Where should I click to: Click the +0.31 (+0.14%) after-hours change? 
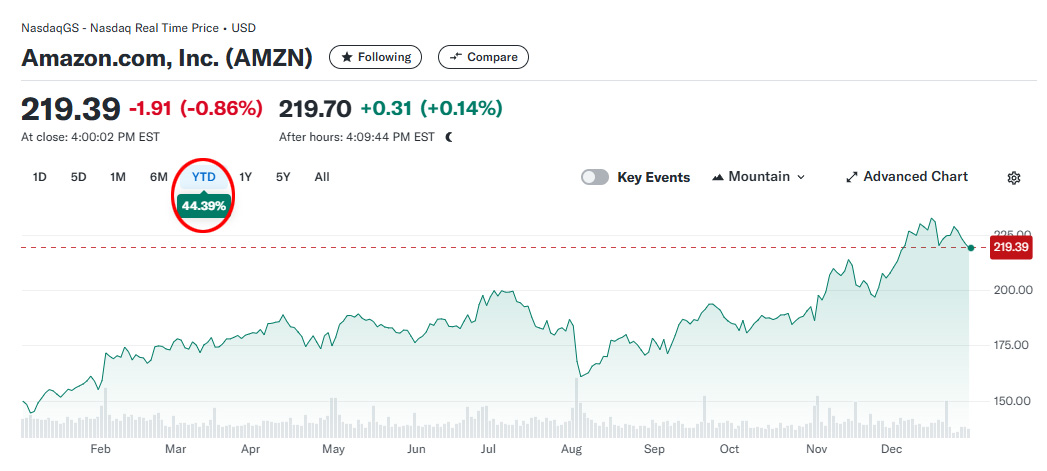[x=431, y=108]
